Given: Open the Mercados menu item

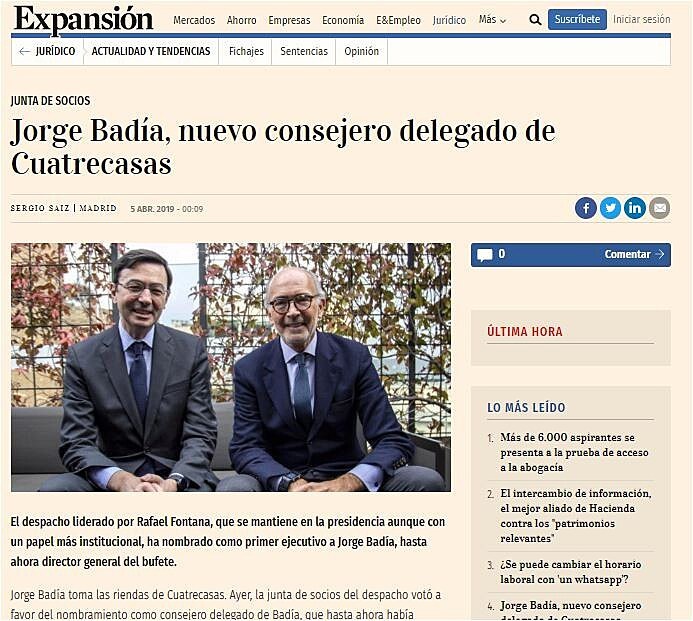Looking at the screenshot, I should pyautogui.click(x=194, y=20).
